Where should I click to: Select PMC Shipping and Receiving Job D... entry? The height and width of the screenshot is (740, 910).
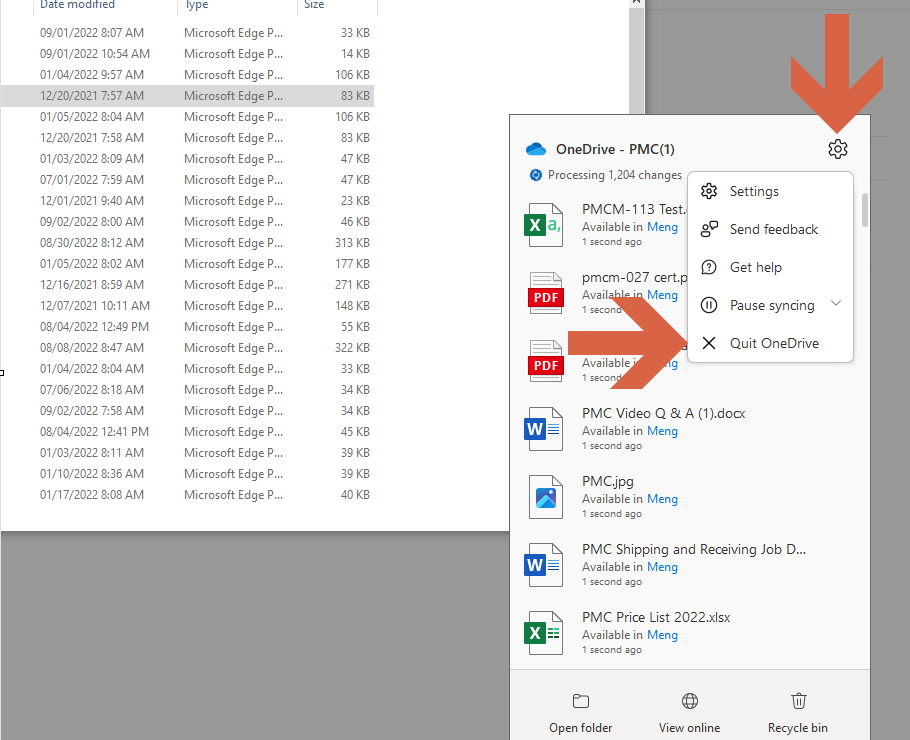tap(694, 549)
